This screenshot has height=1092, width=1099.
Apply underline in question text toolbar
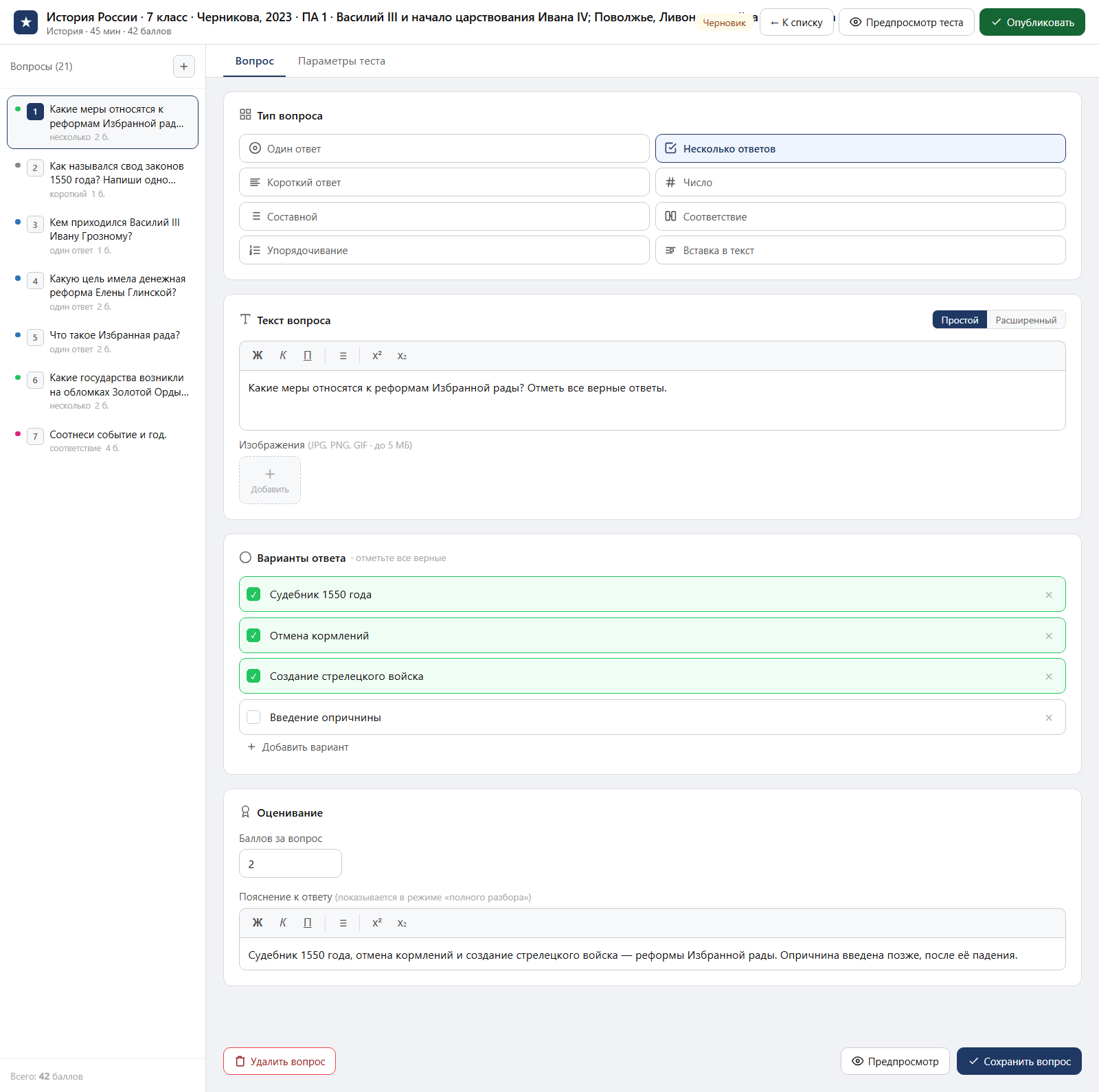[308, 356]
